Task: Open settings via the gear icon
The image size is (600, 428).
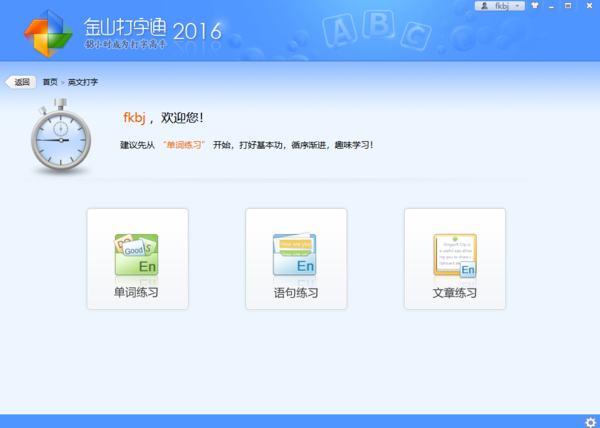Action: coord(590,421)
